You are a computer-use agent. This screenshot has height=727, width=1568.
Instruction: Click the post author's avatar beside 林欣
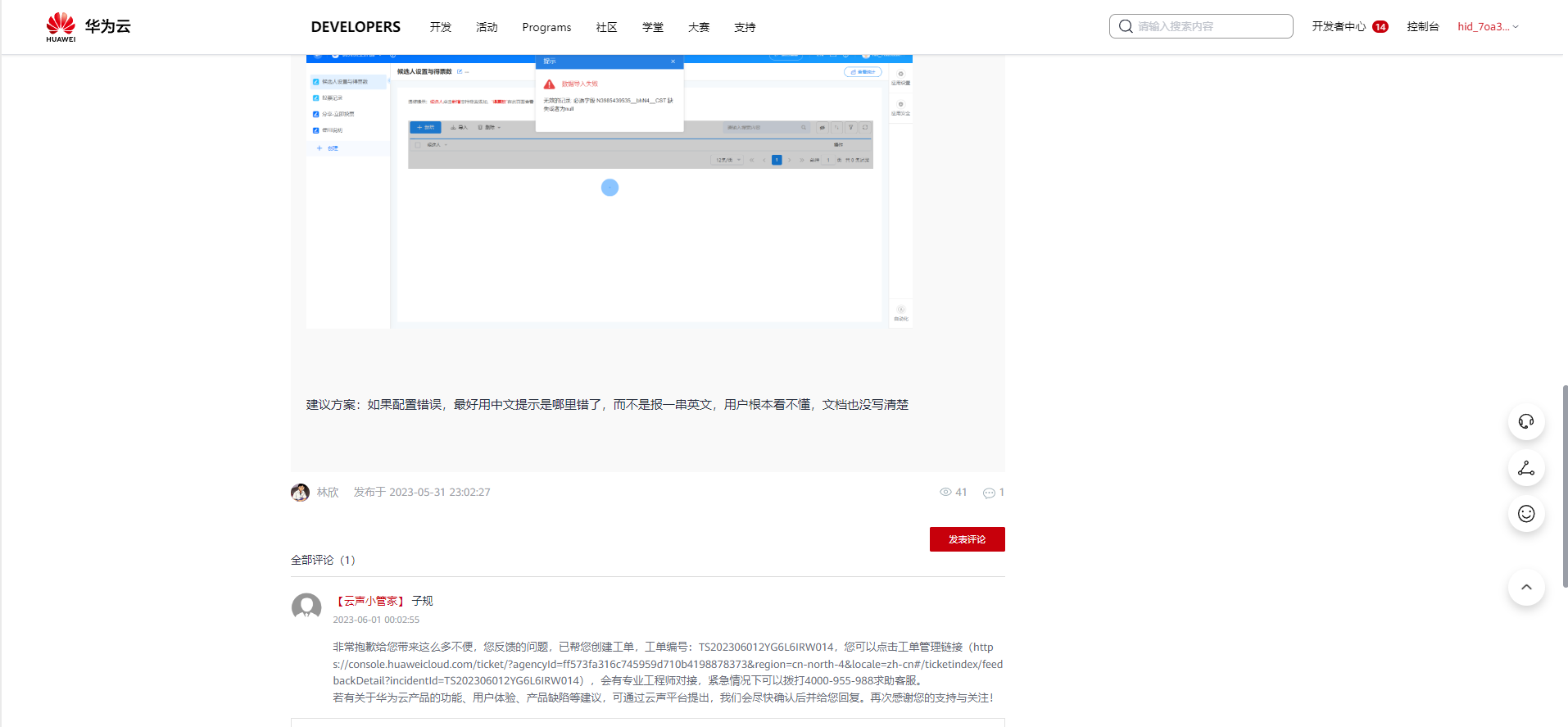click(x=300, y=492)
